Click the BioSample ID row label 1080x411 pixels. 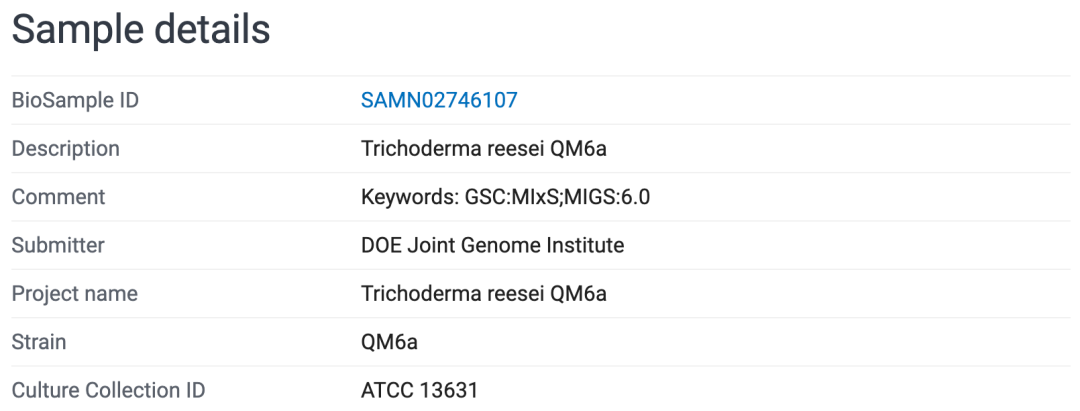(x=75, y=100)
